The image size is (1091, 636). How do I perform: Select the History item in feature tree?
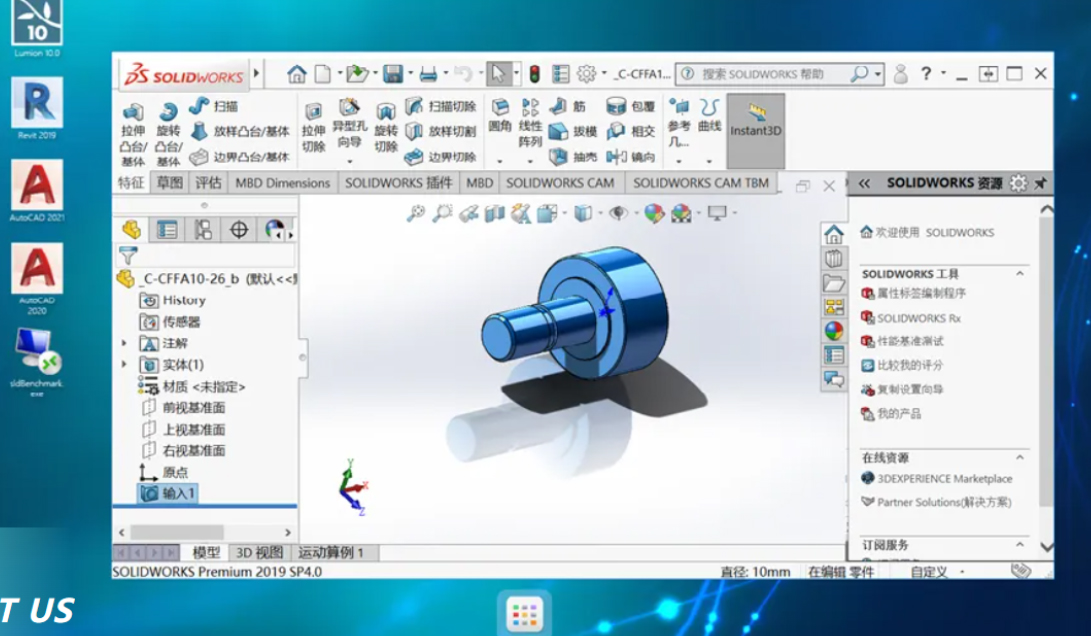point(173,300)
